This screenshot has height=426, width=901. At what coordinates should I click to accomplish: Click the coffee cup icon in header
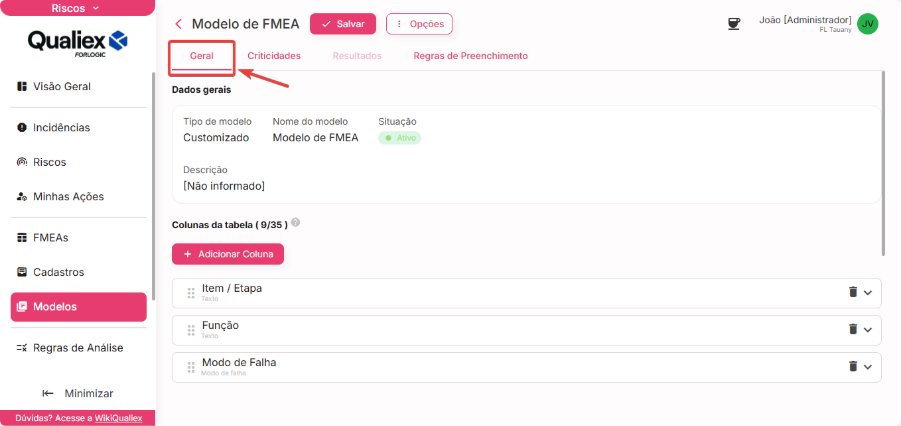[734, 23]
